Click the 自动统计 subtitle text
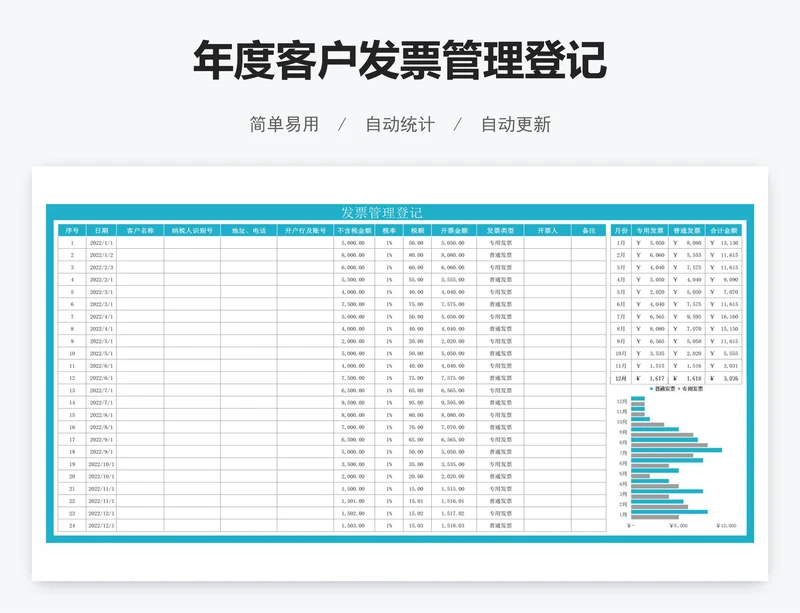 tap(400, 124)
